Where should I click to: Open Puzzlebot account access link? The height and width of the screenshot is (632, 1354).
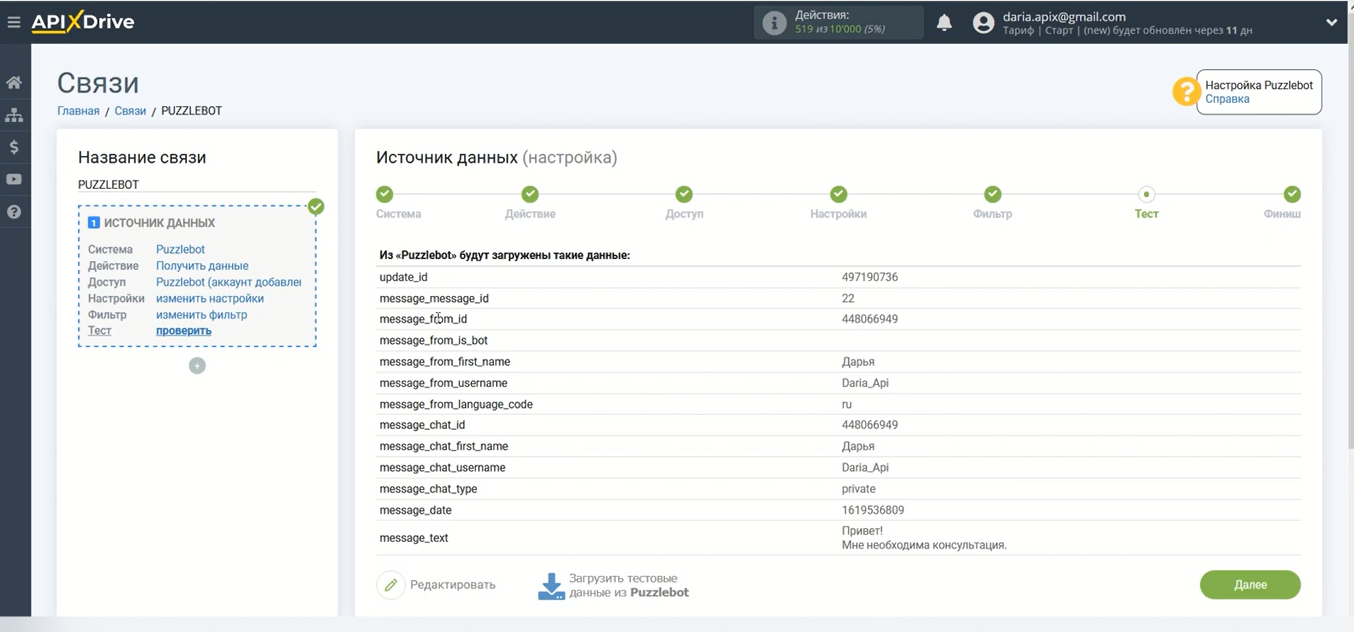click(x=228, y=282)
